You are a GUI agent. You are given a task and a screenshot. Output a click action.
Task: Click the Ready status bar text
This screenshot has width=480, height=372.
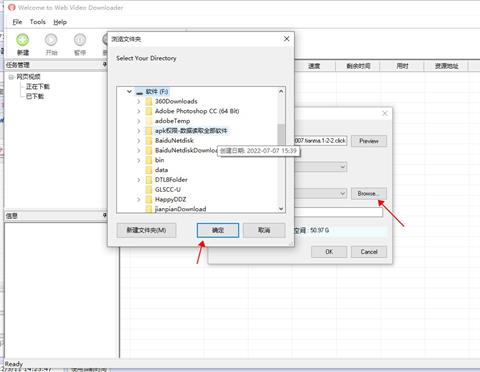point(14,363)
